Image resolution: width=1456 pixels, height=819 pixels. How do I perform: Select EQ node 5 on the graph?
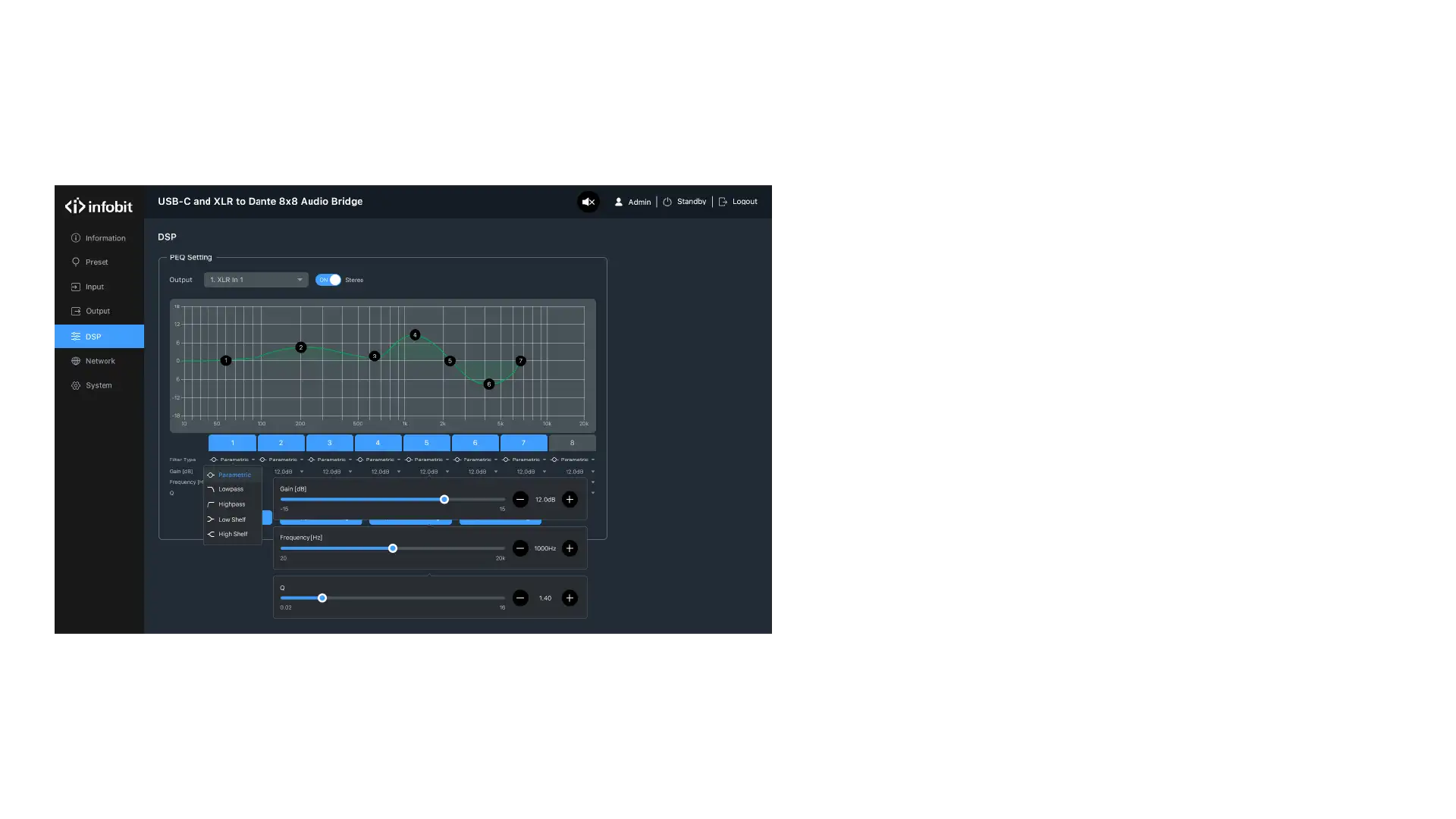[x=450, y=361]
